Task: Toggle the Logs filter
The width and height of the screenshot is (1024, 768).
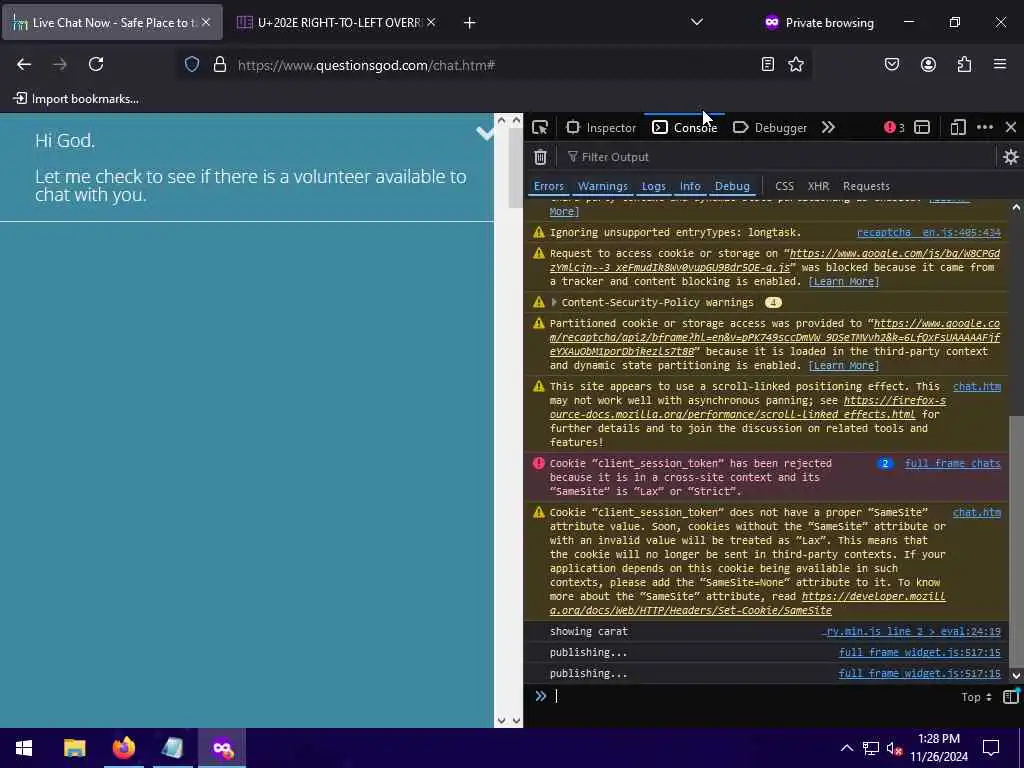Action: (x=653, y=186)
